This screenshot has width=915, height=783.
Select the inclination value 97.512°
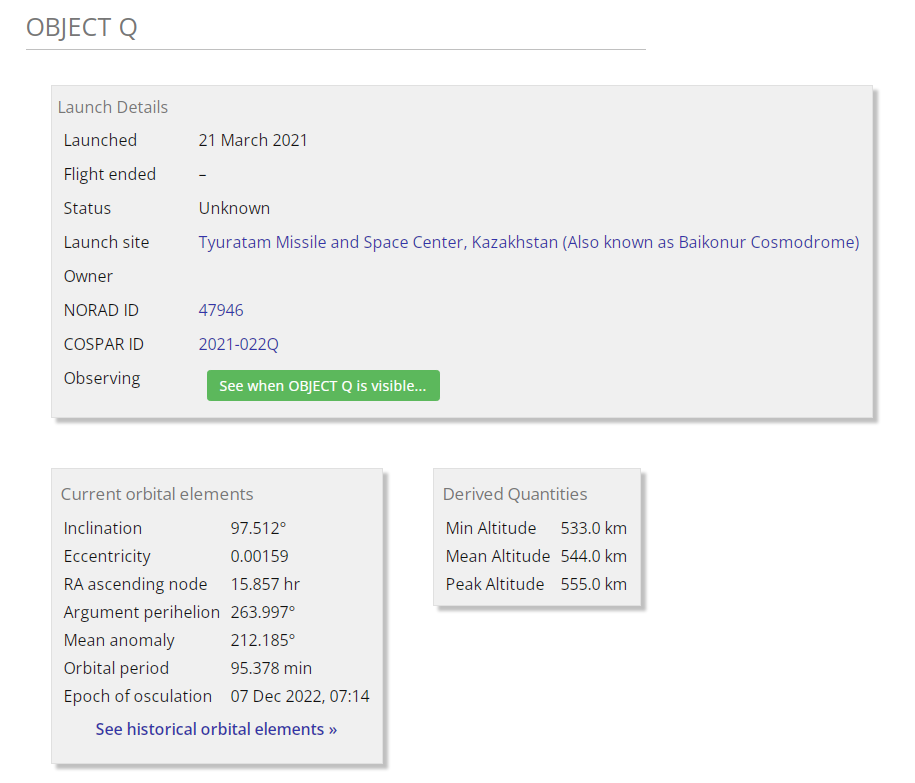click(258, 528)
